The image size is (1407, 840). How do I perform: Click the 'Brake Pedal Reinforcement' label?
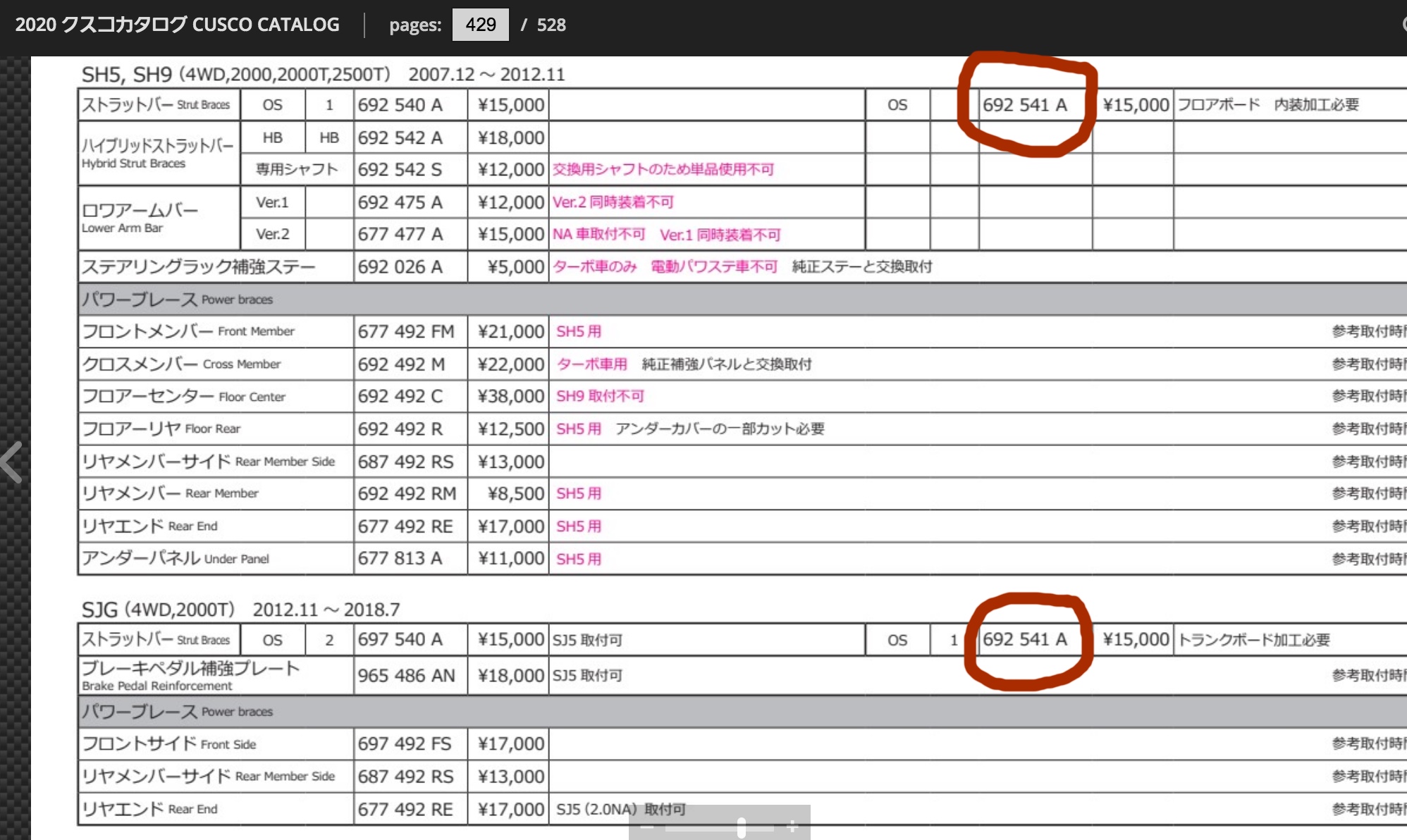tap(156, 686)
